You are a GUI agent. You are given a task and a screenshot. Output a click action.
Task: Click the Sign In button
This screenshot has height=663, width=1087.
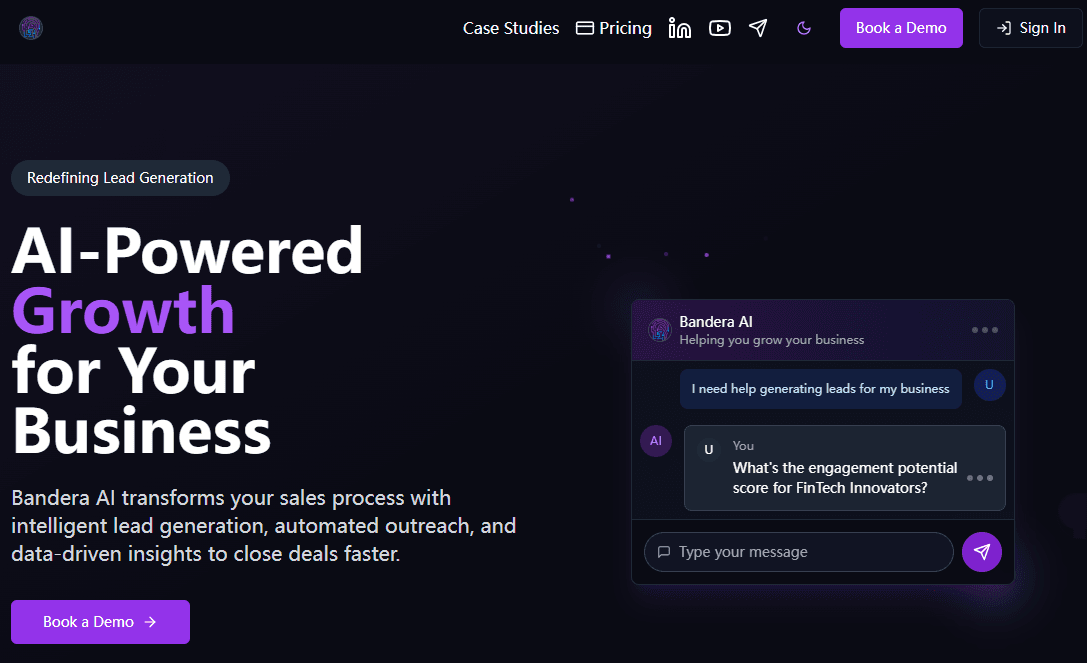[1031, 28]
